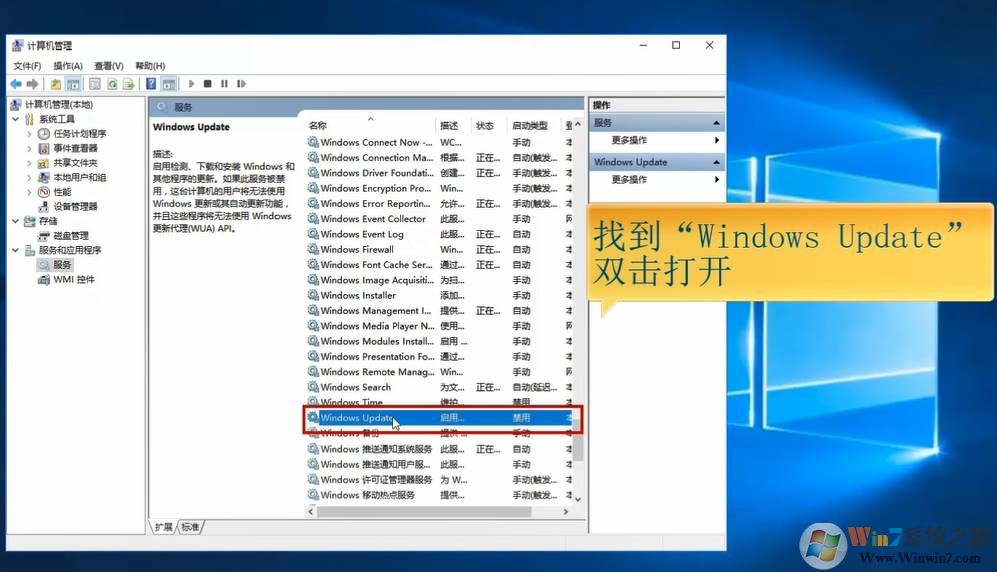997x572 pixels.
Task: Collapse the Windows Update action section
Action: [716, 162]
